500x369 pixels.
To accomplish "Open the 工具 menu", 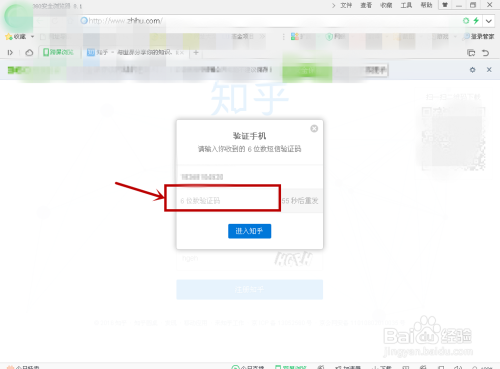I will tap(406, 5).
